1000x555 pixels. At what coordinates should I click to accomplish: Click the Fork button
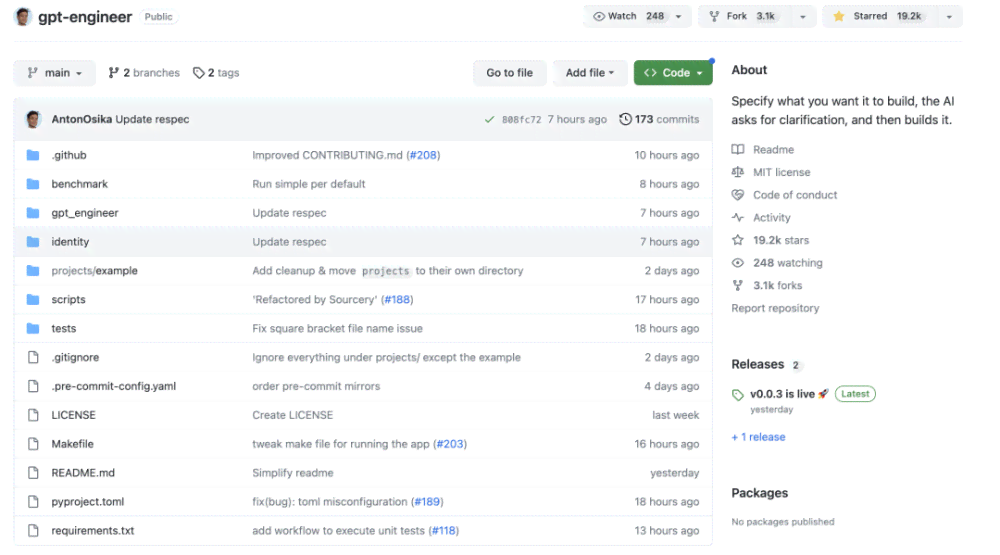[x=744, y=17]
